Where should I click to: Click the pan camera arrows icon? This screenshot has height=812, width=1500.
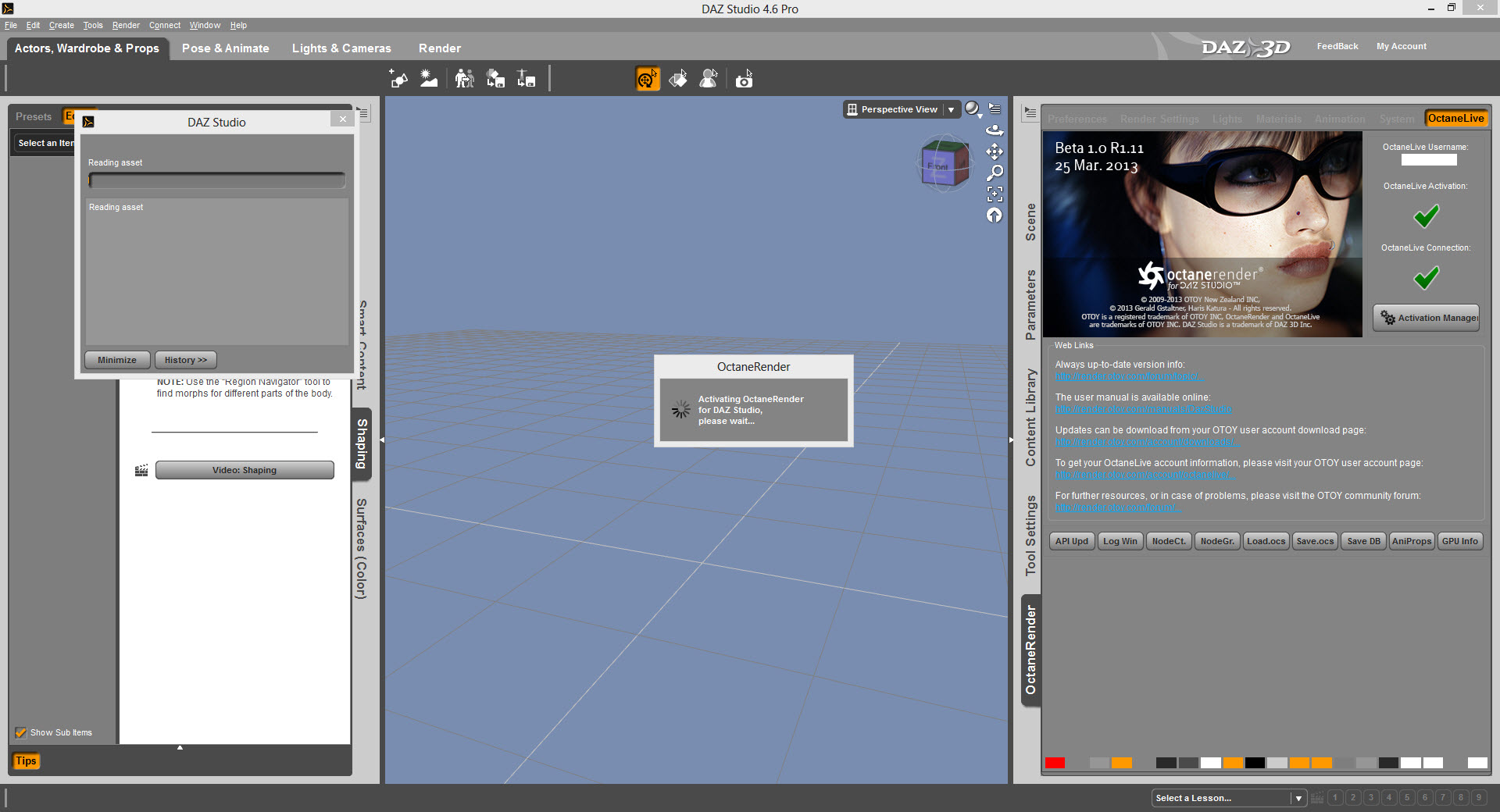995,151
